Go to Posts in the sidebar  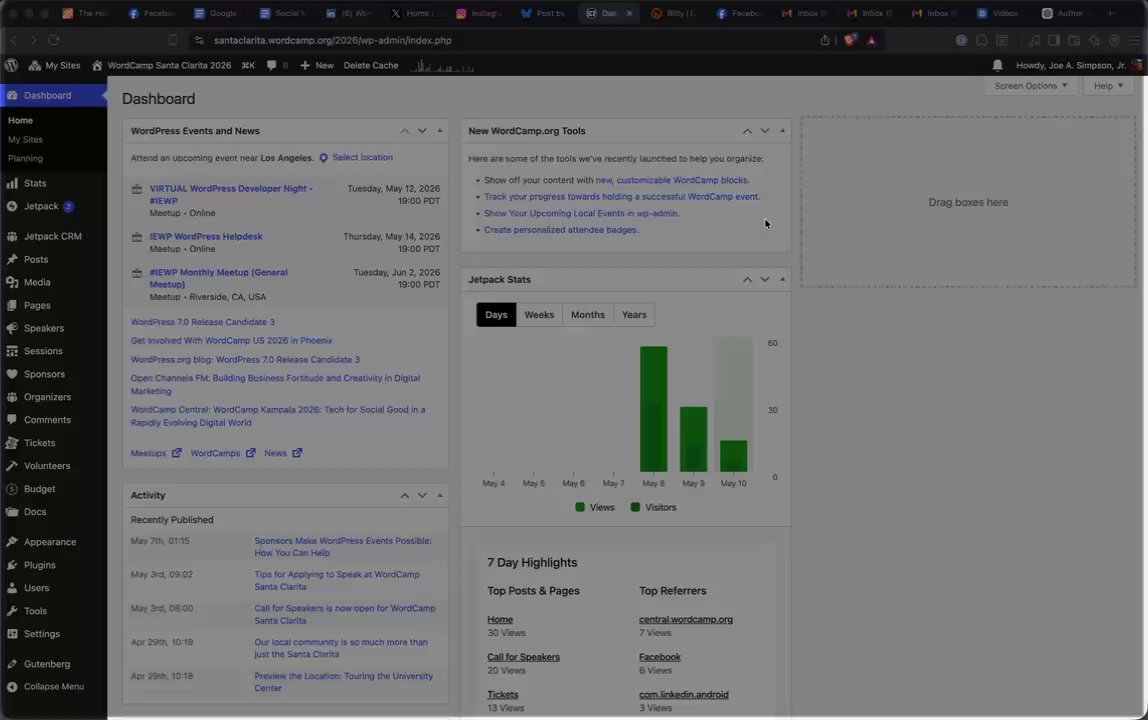[36, 259]
